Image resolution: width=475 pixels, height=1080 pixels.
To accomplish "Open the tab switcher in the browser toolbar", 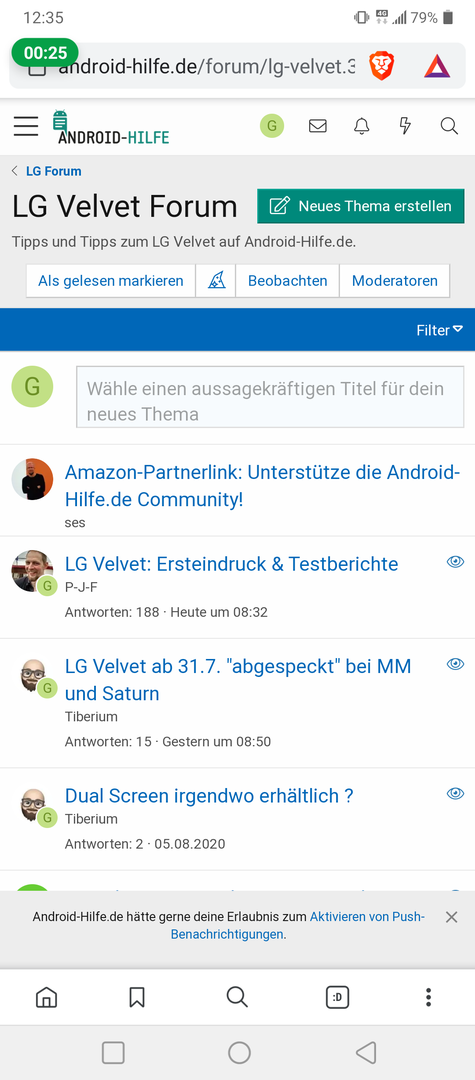I will click(337, 997).
